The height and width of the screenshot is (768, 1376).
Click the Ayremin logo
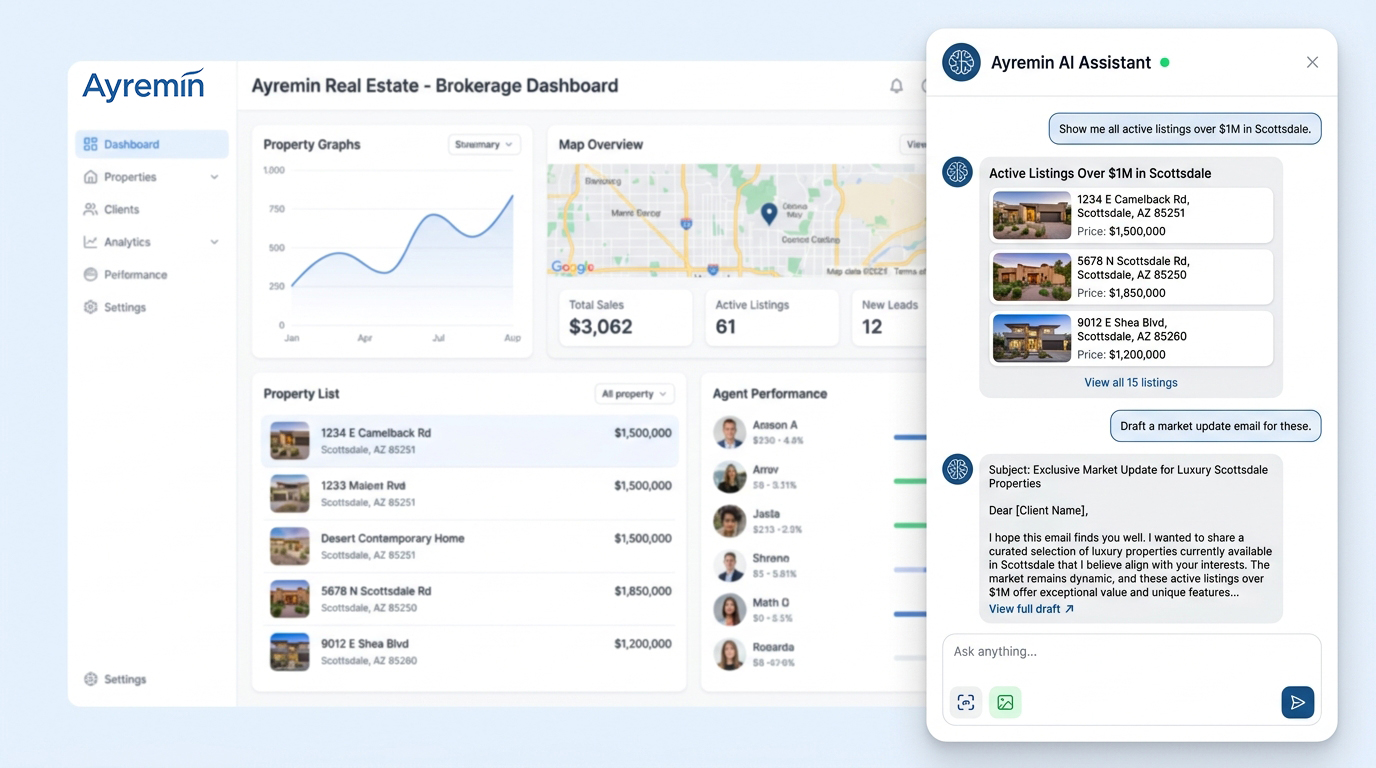[x=143, y=86]
